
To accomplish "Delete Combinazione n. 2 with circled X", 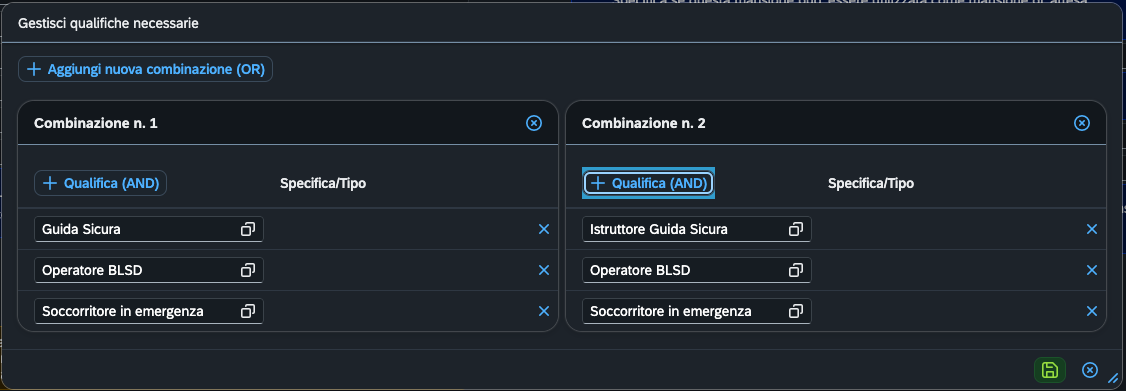I will (x=1081, y=124).
